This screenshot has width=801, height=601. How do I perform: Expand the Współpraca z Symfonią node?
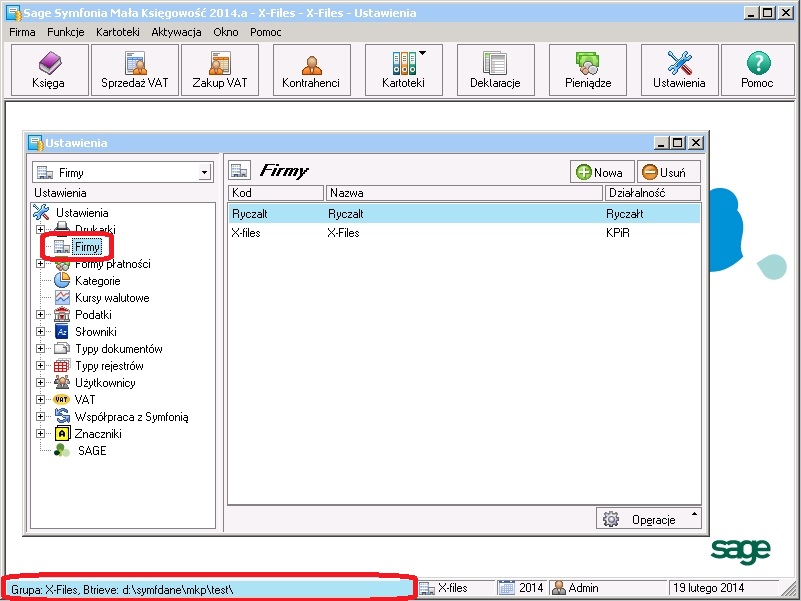[x=40, y=417]
